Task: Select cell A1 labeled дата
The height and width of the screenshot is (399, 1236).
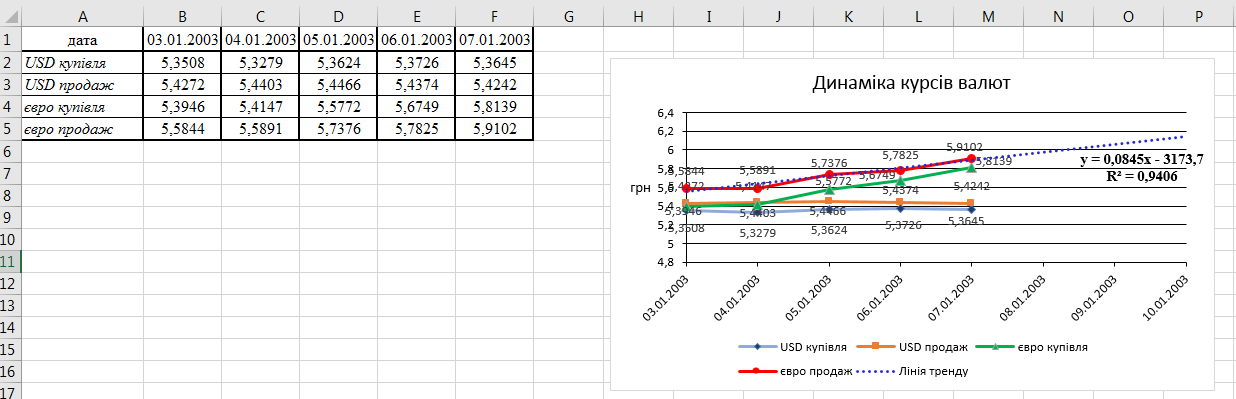Action: [82, 40]
